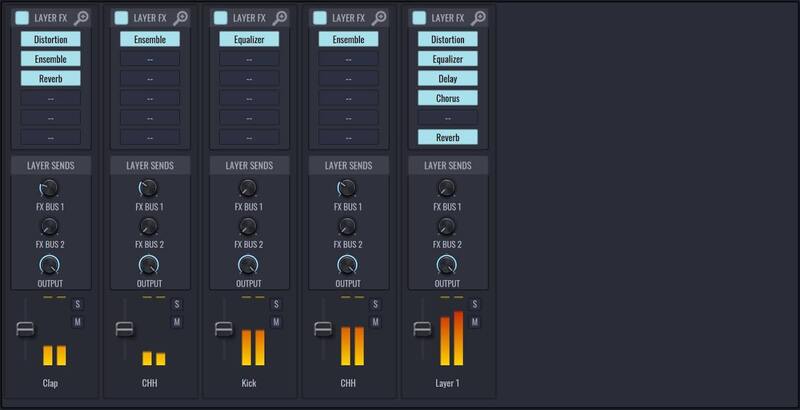Click the Output knob on Clap strip

(50, 265)
